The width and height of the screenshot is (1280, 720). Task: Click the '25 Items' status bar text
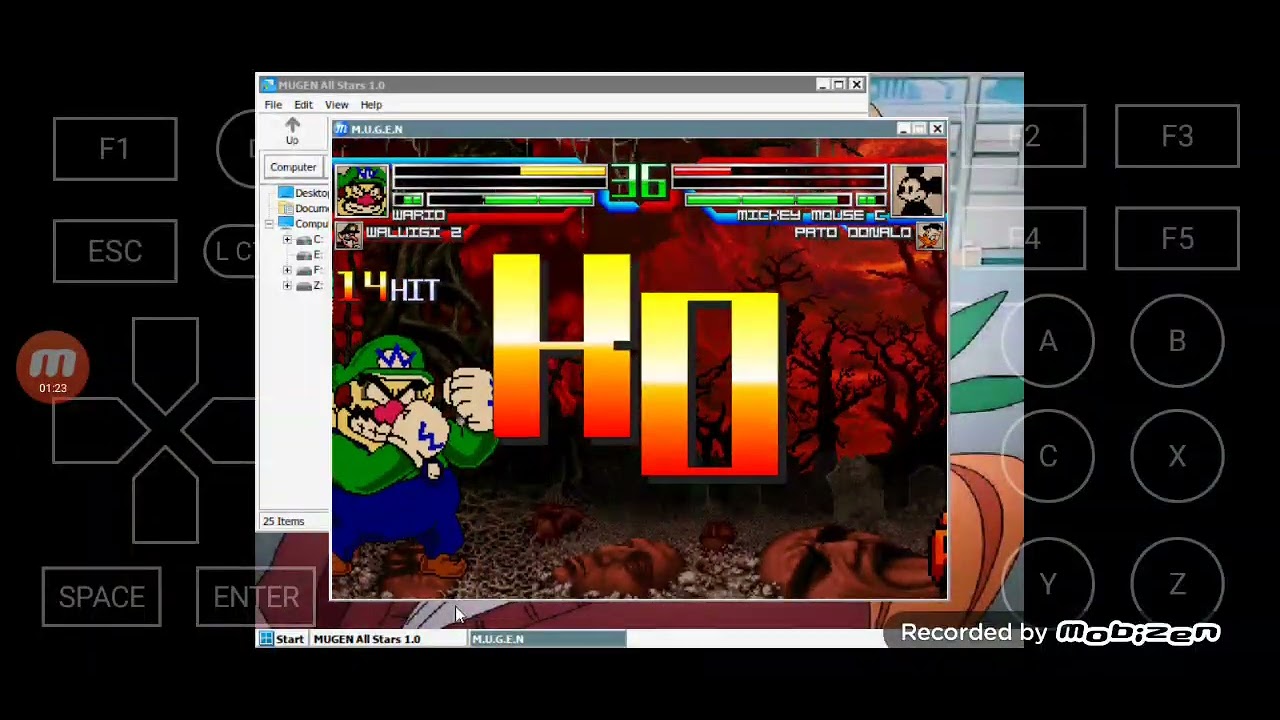pyautogui.click(x=283, y=521)
